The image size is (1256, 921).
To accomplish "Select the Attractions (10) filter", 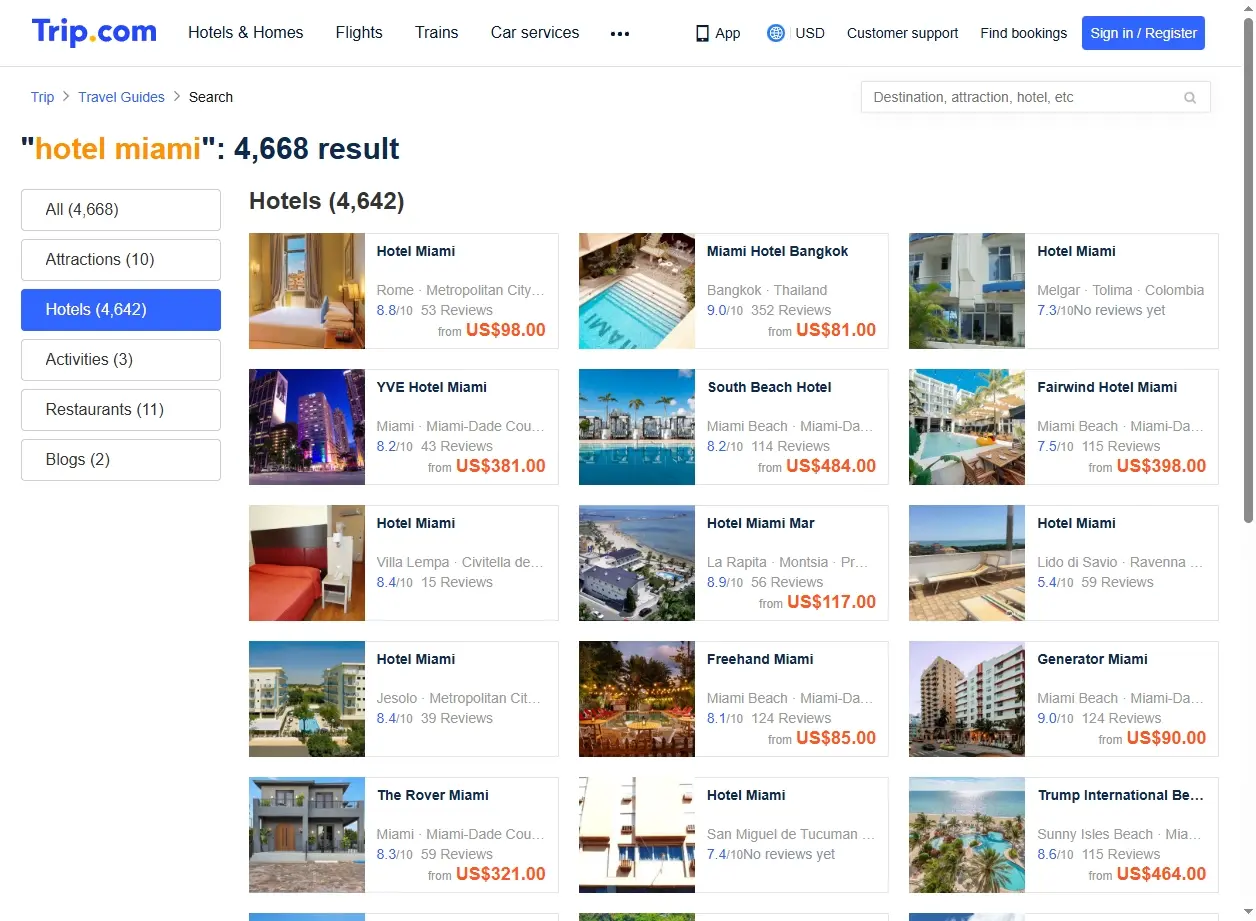I will [x=121, y=260].
